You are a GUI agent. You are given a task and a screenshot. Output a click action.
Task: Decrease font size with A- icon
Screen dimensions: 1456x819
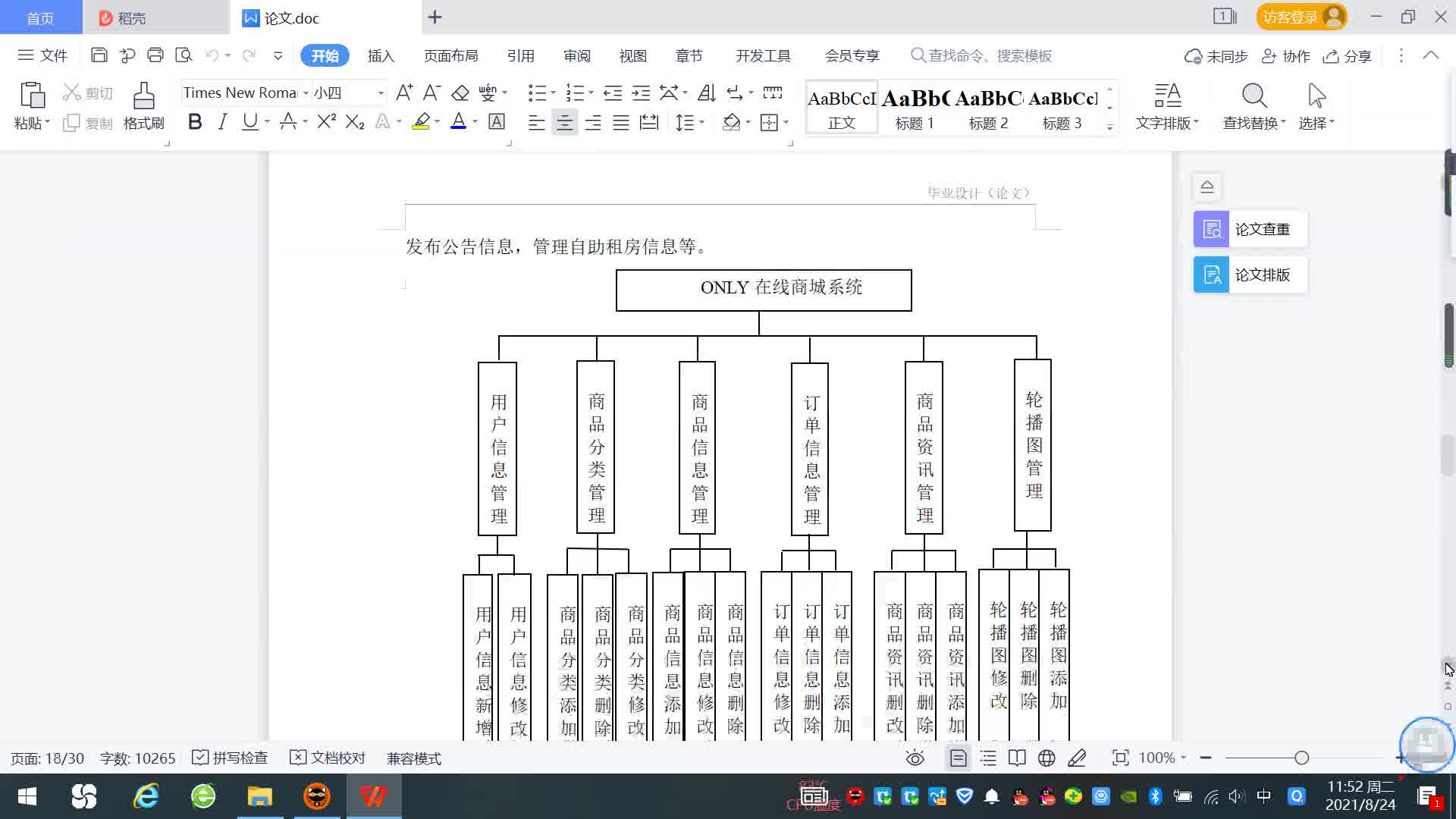pos(432,93)
